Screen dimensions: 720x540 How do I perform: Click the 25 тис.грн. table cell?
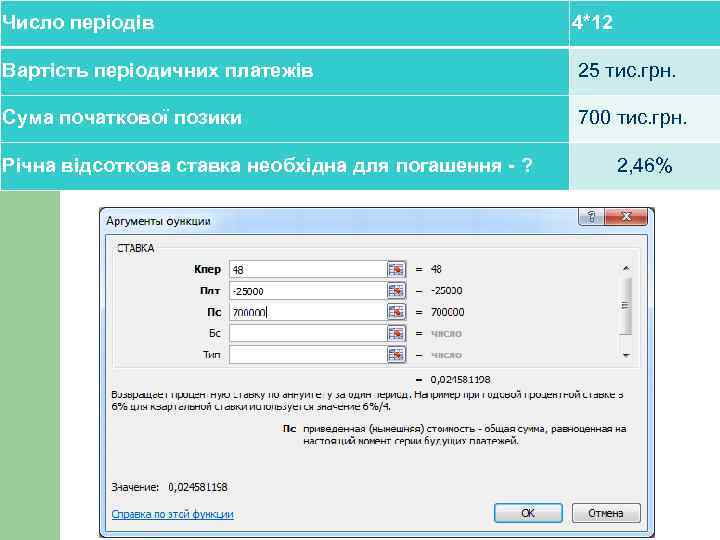[644, 71]
